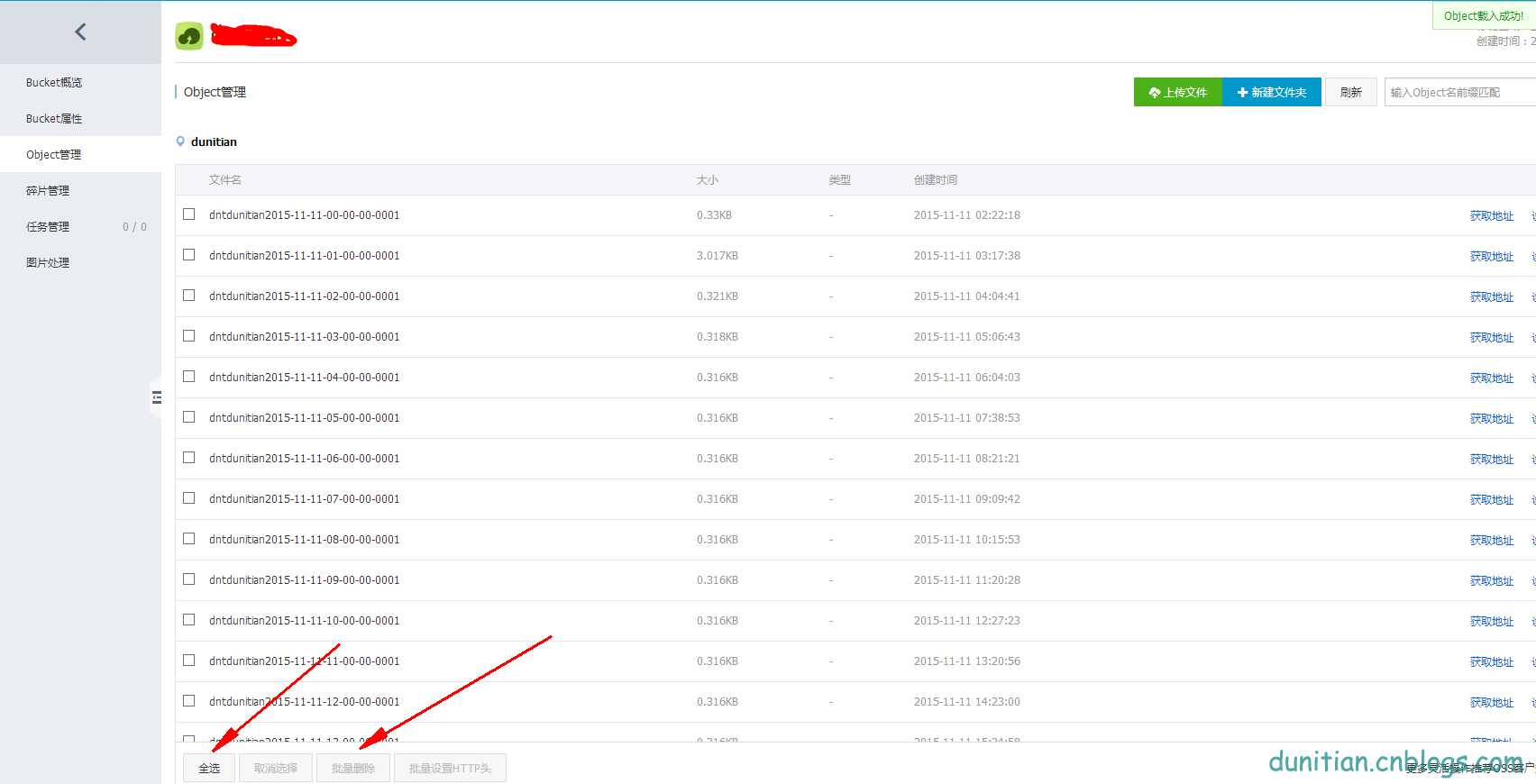Get the address of the 10:15:53 file
This screenshot has width=1536, height=784.
[1492, 541]
